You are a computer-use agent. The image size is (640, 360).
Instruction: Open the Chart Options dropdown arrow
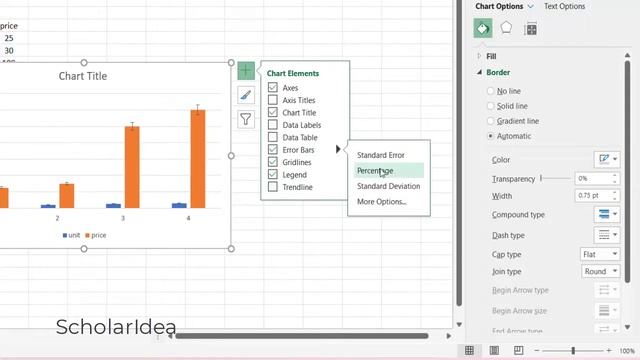click(530, 7)
